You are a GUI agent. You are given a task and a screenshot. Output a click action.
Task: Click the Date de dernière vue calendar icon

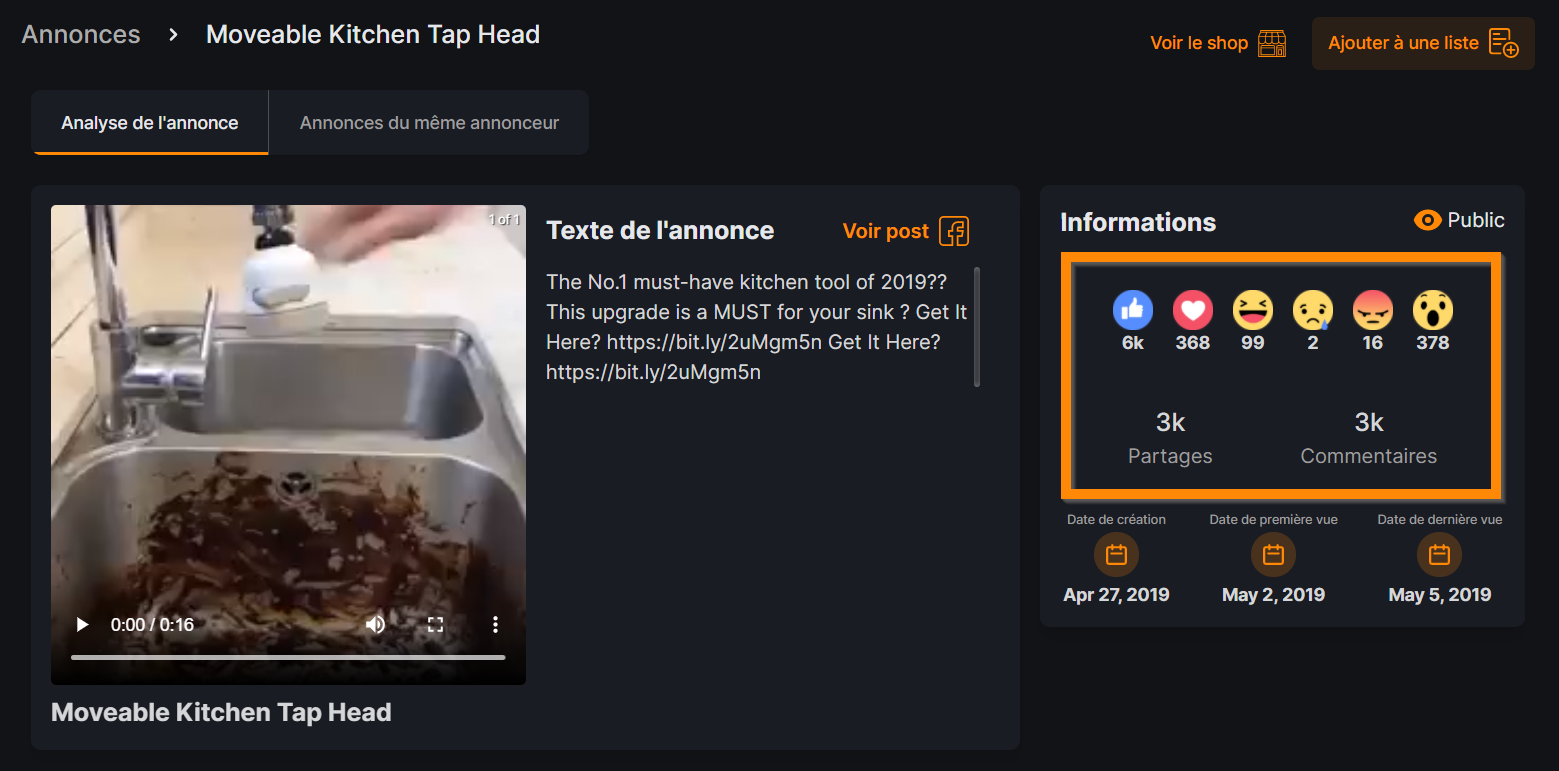tap(1439, 554)
